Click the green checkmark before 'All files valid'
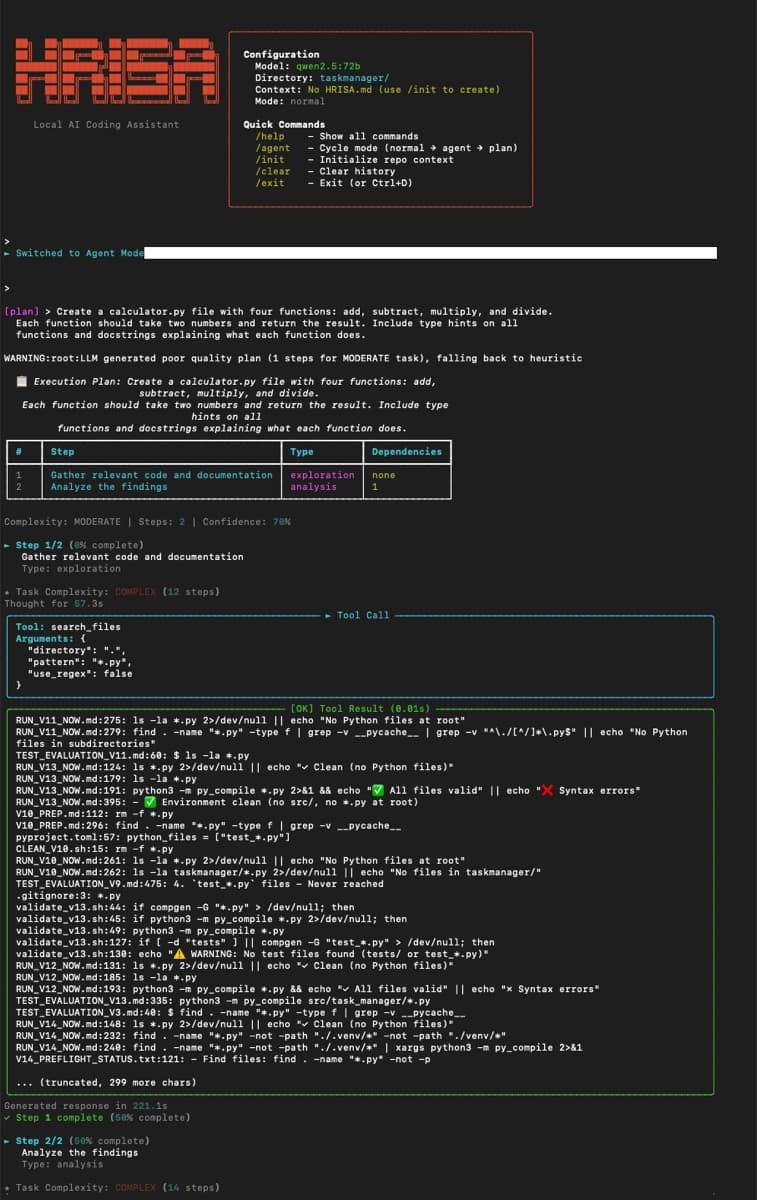 pyautogui.click(x=379, y=791)
